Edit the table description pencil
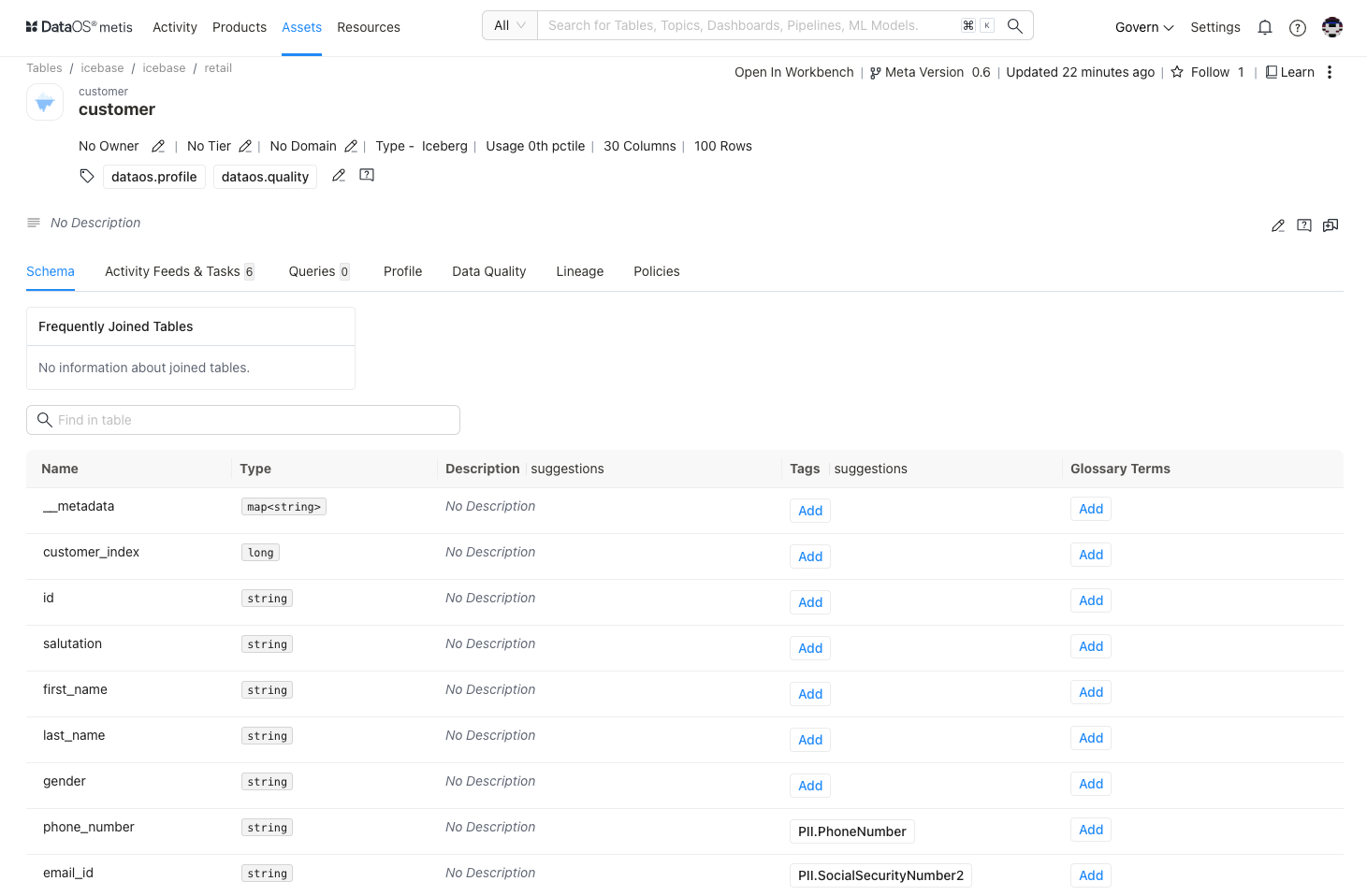 coord(1278,225)
